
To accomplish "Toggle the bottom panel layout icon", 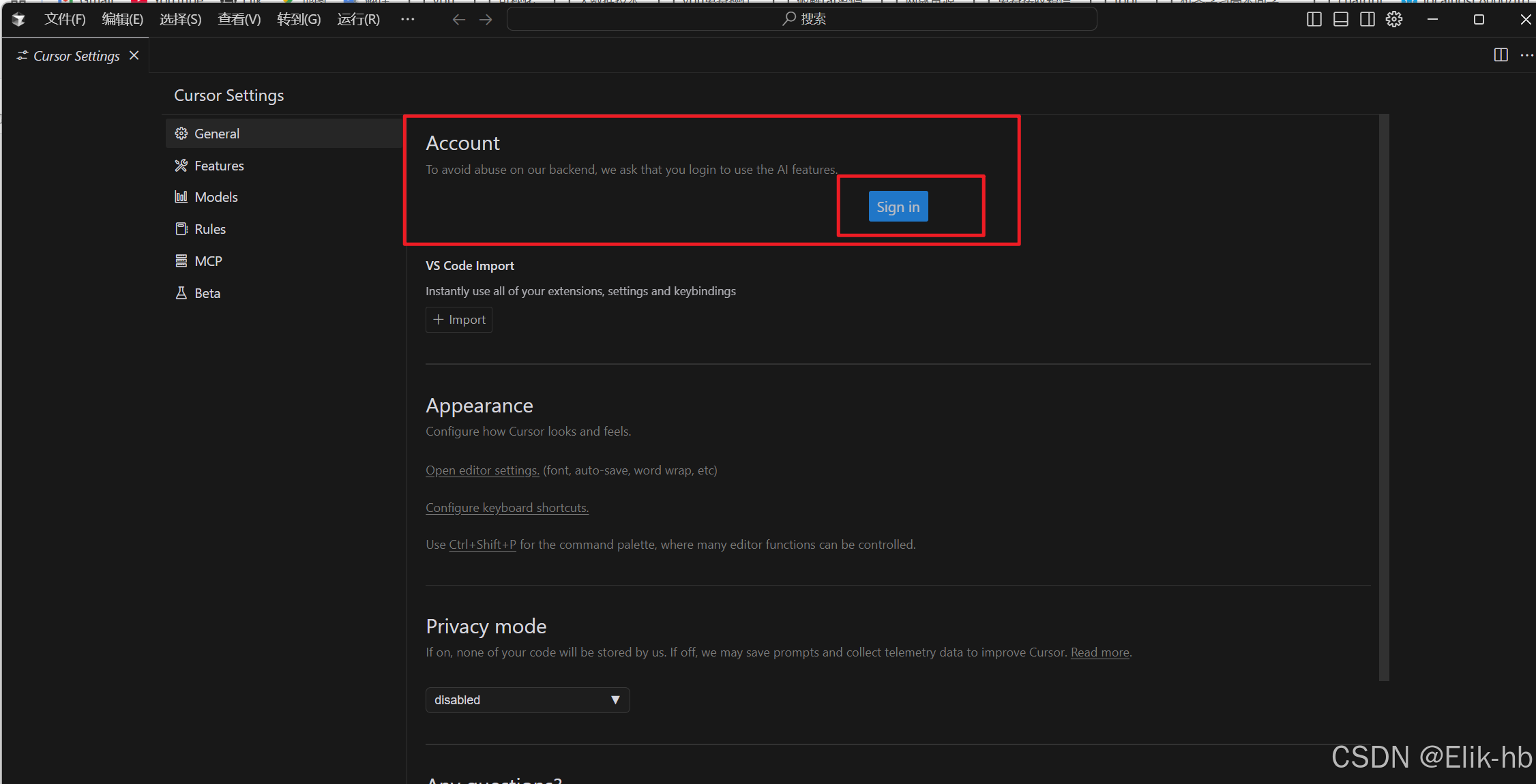I will [1340, 19].
